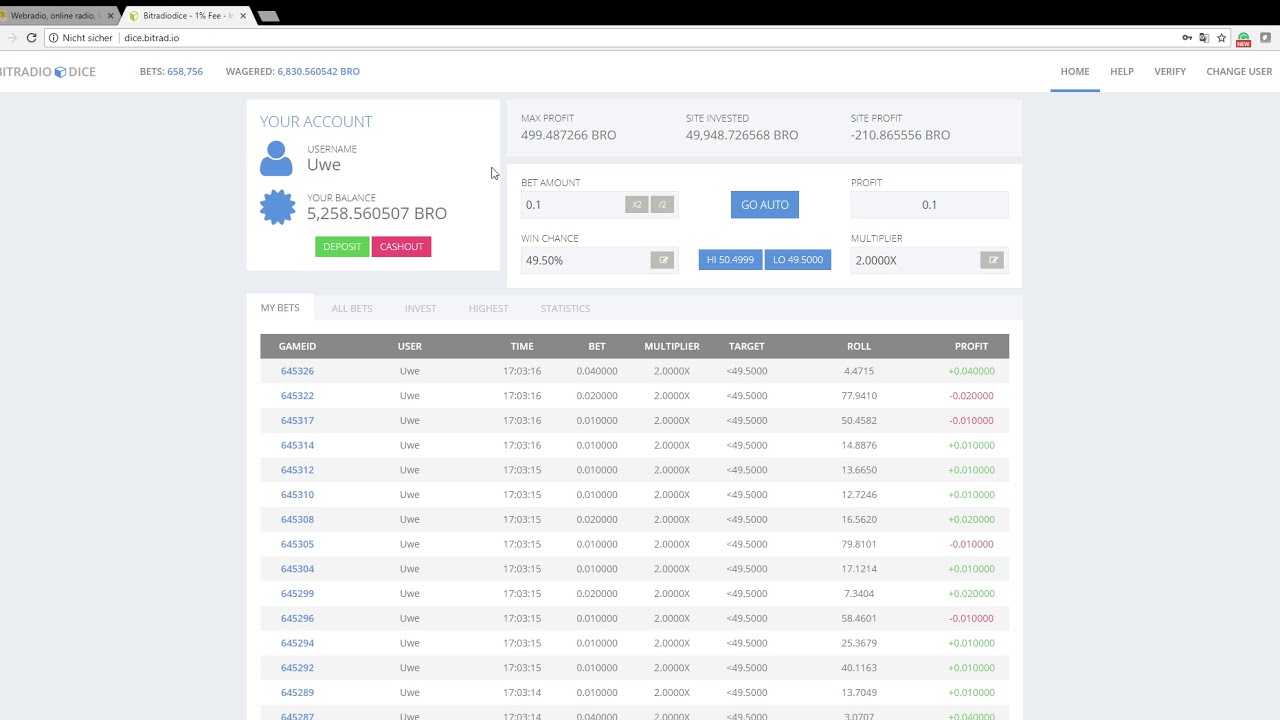Click wagered amount 6,830.560542 BRO
The width and height of the screenshot is (1280, 720).
[x=318, y=72]
